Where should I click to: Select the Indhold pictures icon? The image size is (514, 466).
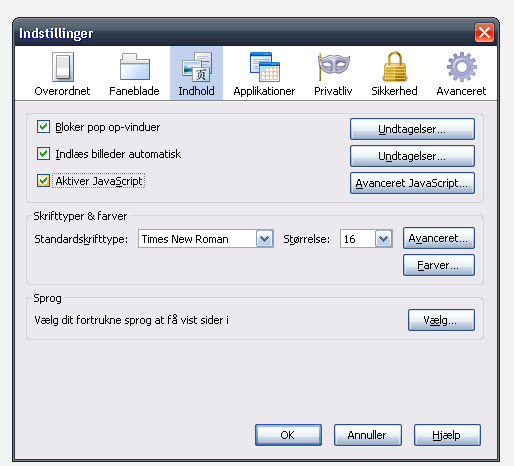coord(197,67)
